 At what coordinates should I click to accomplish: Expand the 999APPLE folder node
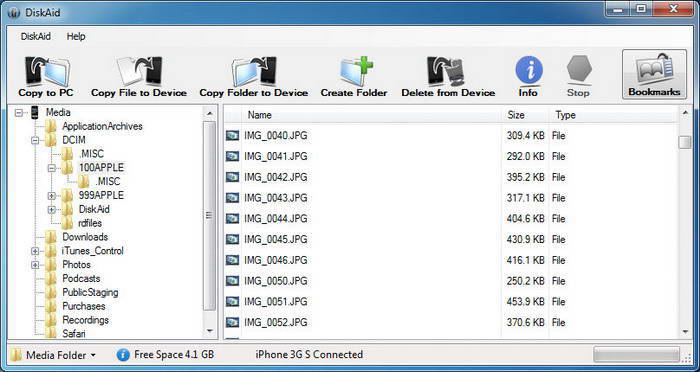tap(52, 196)
